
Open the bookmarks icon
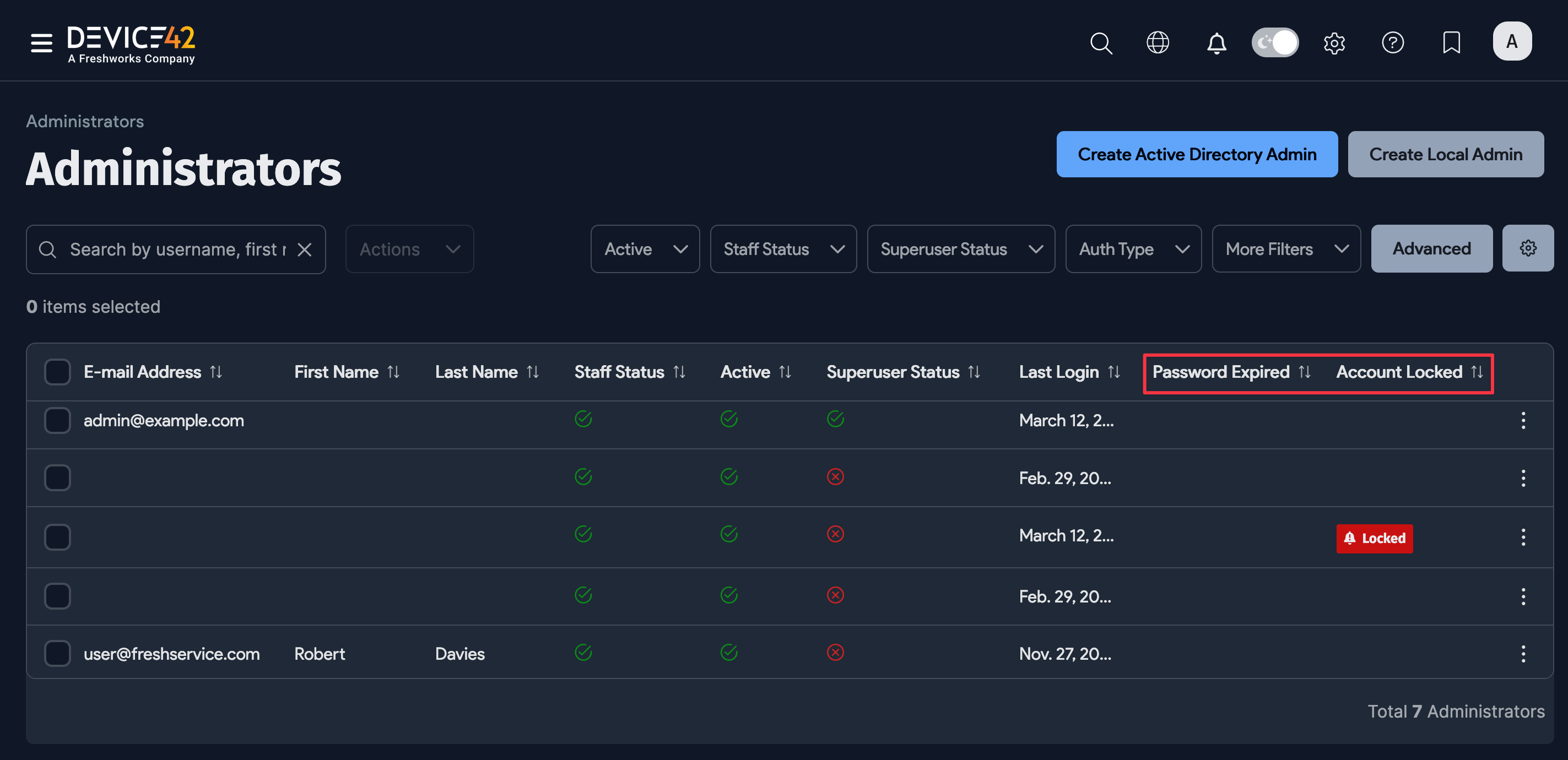[1451, 42]
